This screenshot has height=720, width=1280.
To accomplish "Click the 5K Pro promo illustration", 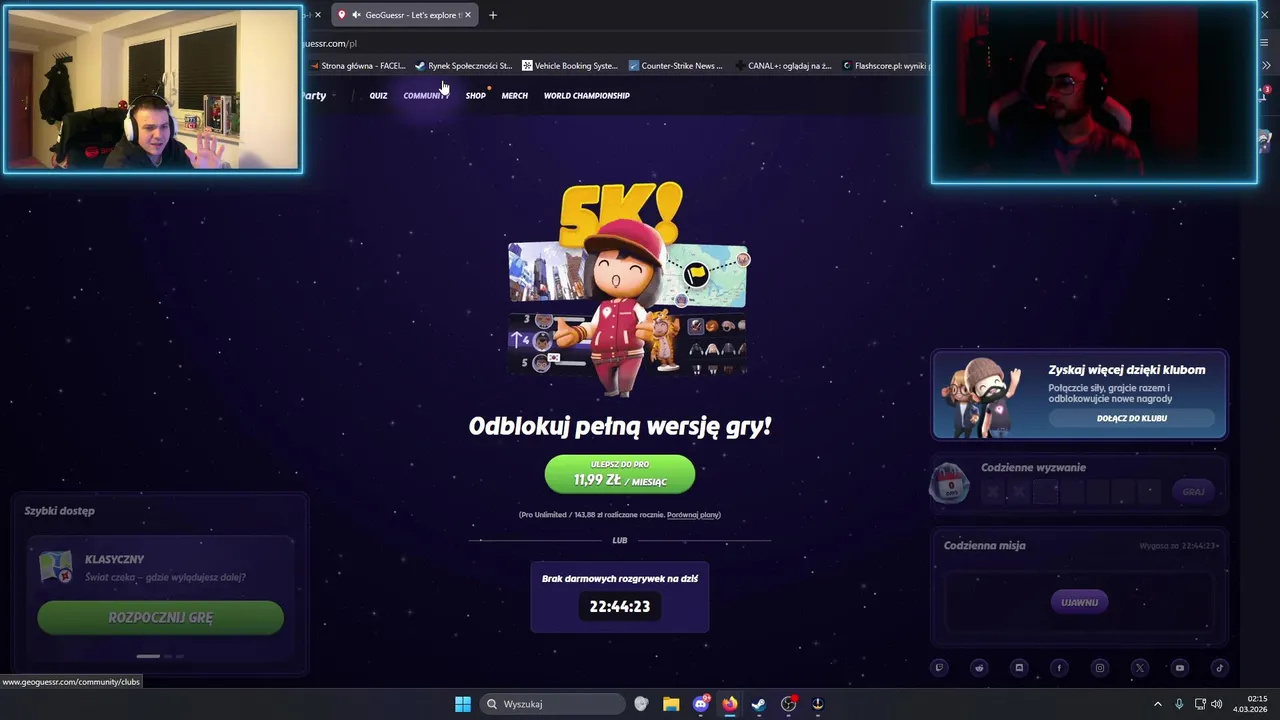I will coord(628,290).
